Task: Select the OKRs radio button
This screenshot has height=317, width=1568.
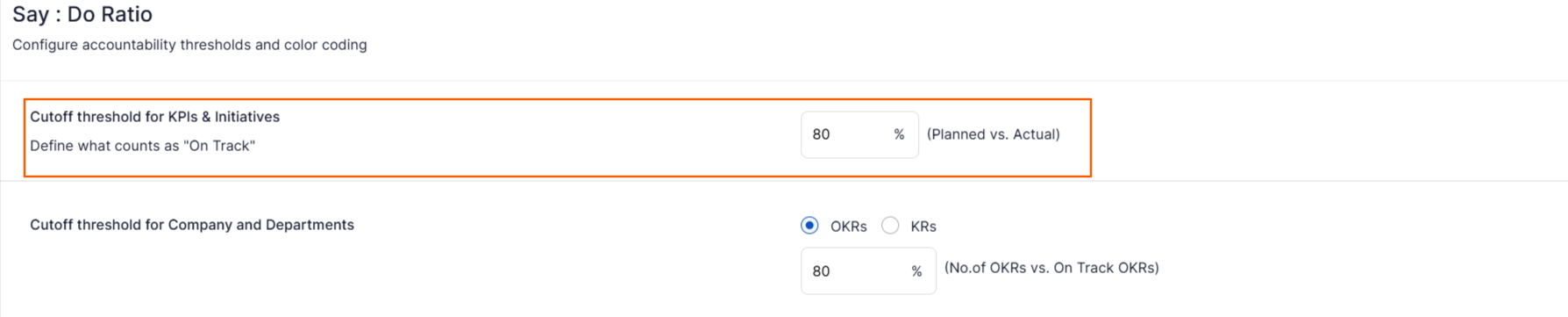Action: click(809, 226)
